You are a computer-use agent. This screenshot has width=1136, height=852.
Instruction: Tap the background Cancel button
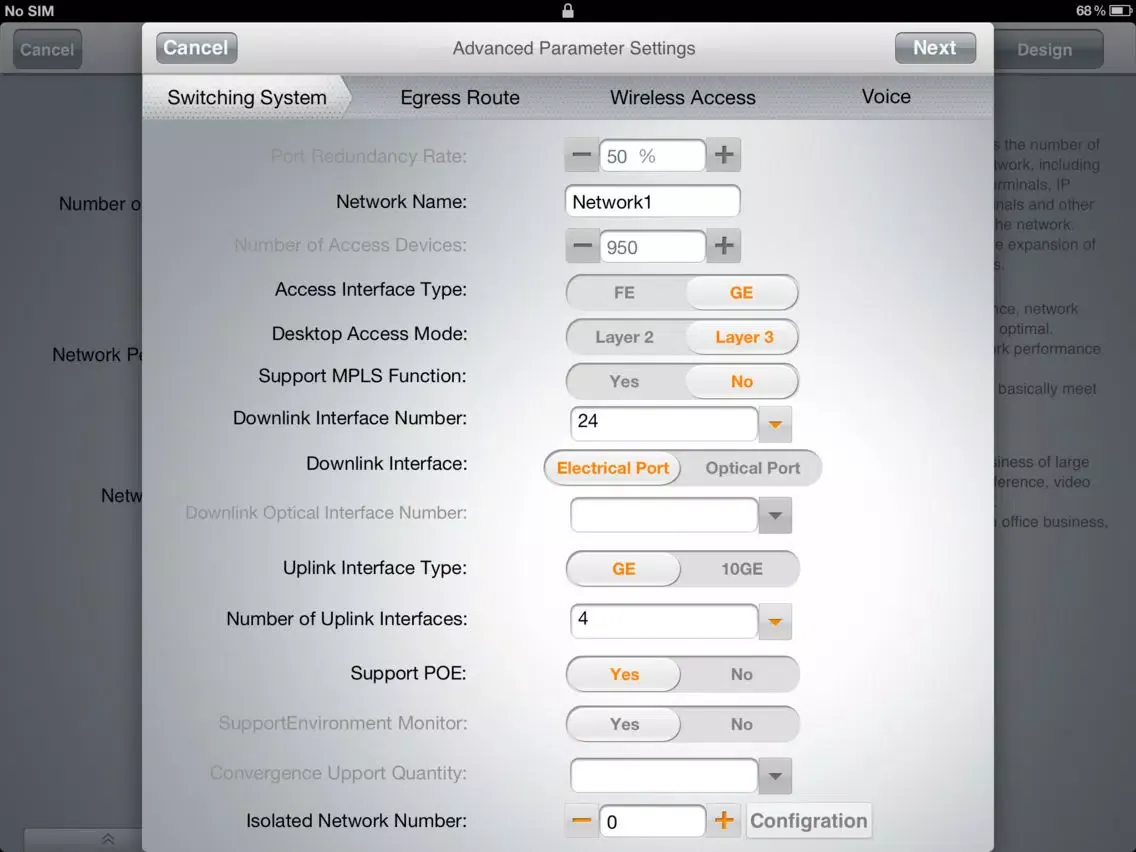47,49
